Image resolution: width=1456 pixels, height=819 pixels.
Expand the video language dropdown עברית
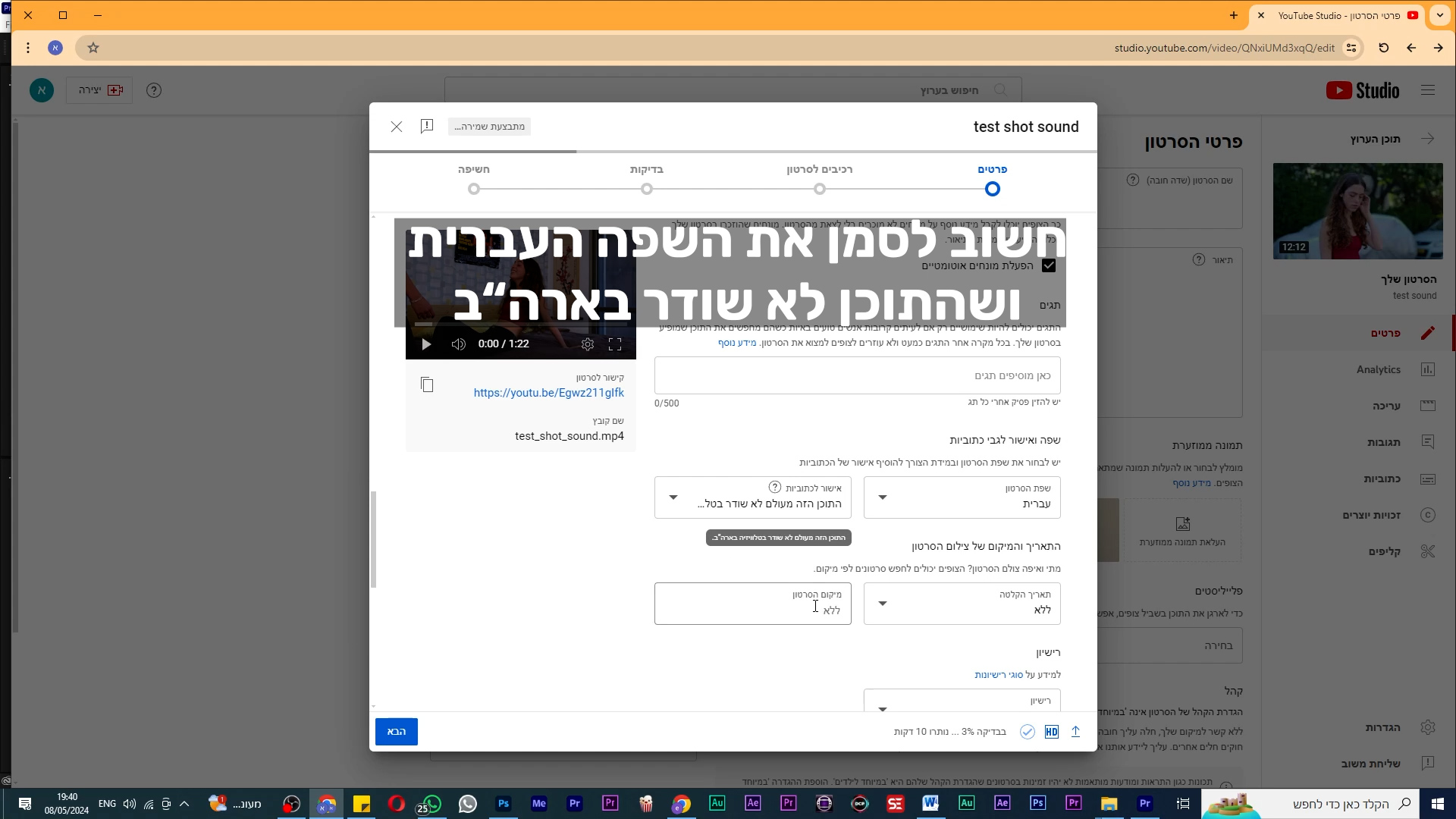click(x=962, y=497)
